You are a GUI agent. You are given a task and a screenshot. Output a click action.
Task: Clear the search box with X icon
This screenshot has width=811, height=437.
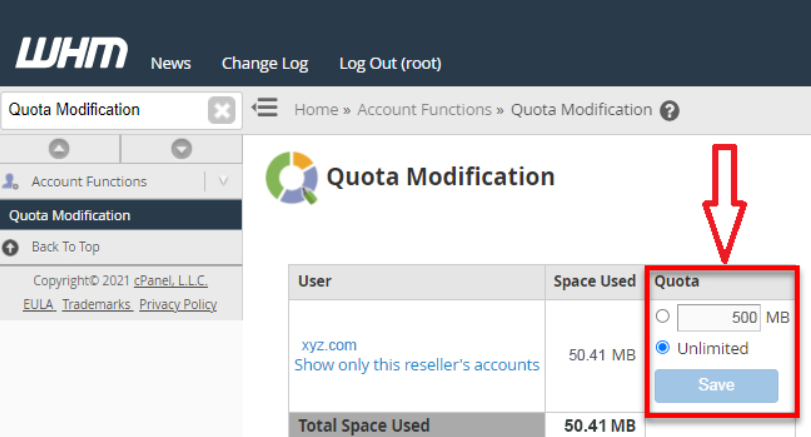pos(221,110)
